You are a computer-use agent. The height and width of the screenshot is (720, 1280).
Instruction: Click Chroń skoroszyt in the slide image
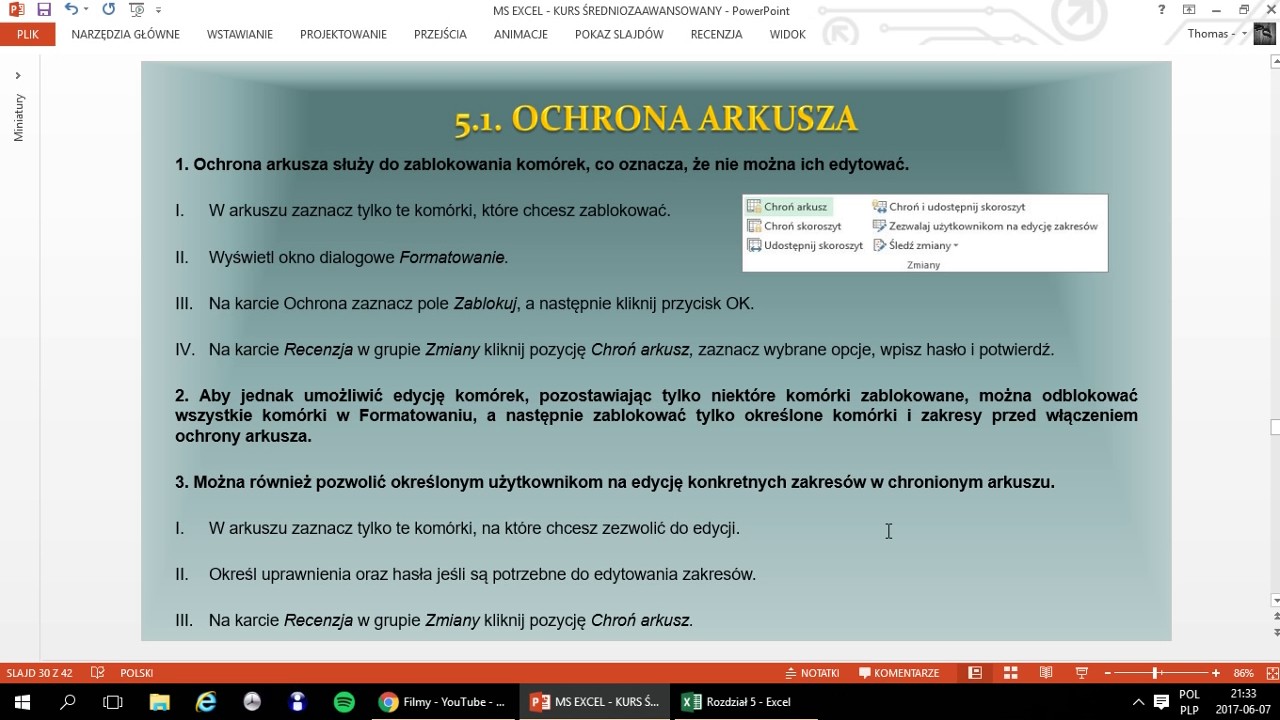(x=795, y=226)
